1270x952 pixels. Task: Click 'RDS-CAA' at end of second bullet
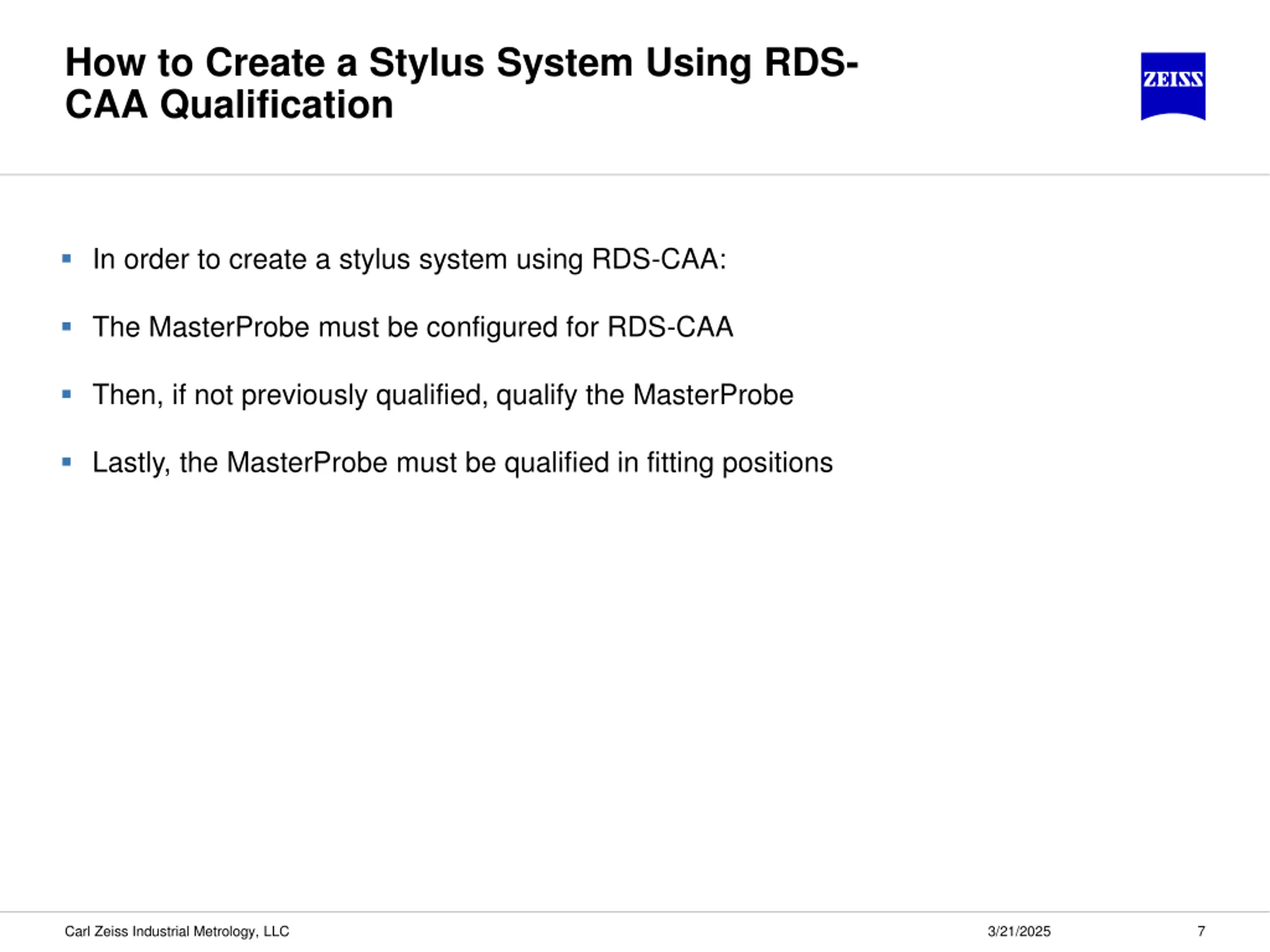[670, 327]
